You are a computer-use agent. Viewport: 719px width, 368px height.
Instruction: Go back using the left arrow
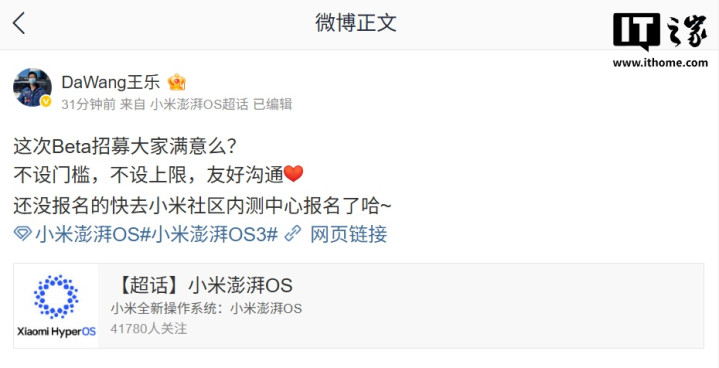click(19, 23)
